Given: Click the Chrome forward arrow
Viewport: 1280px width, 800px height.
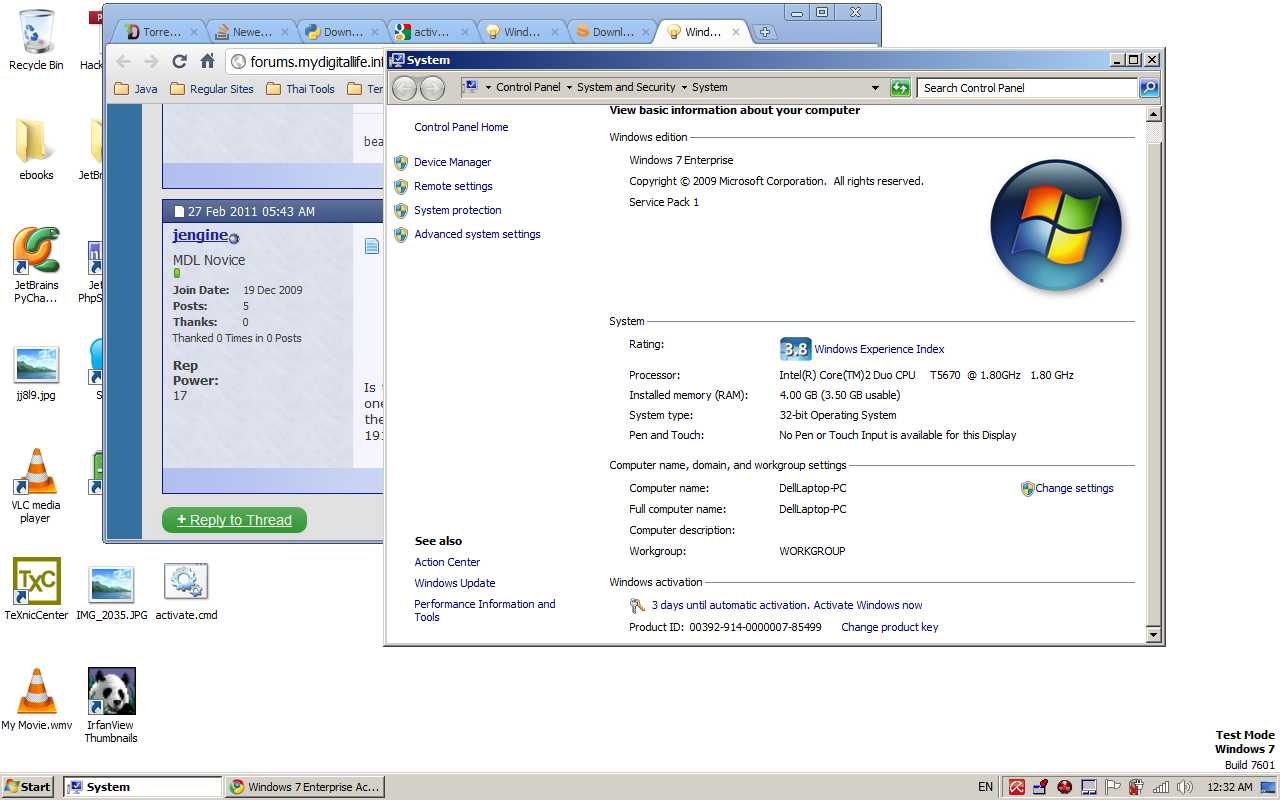Looking at the screenshot, I should 152,61.
